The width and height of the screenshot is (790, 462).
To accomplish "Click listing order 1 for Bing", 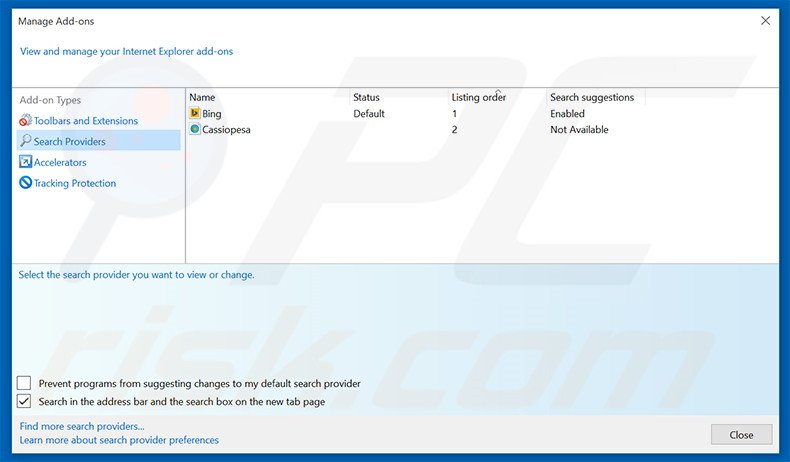I will click(x=454, y=114).
